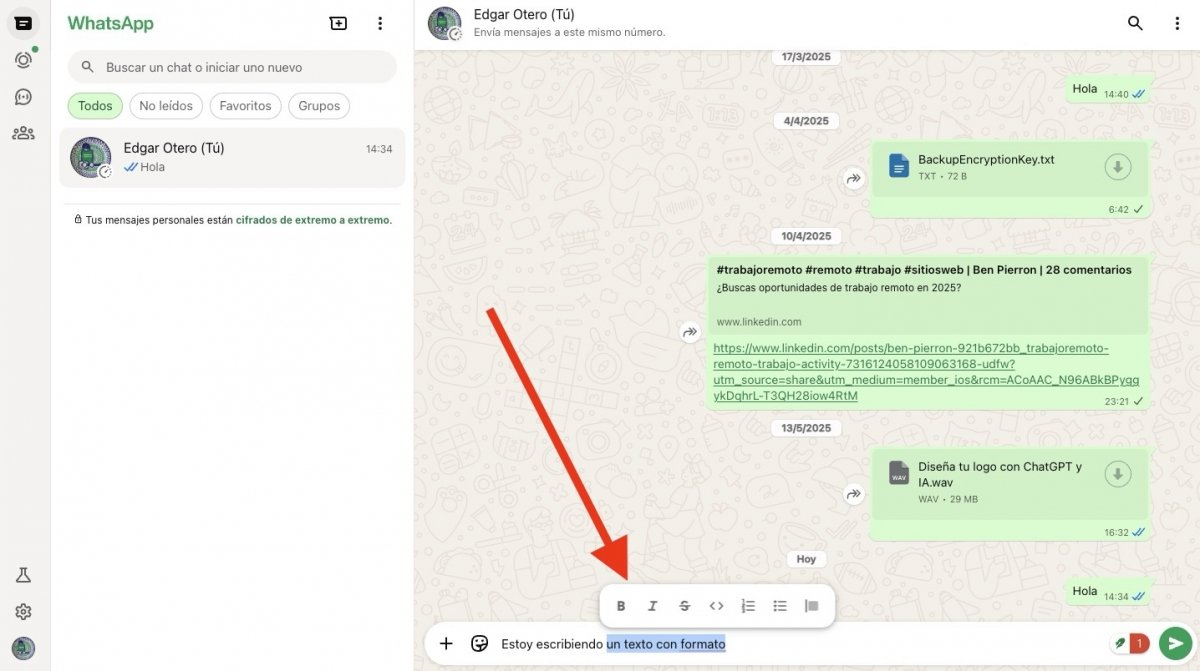Apply strikethrough to selected text
The height and width of the screenshot is (671, 1200).
[685, 606]
